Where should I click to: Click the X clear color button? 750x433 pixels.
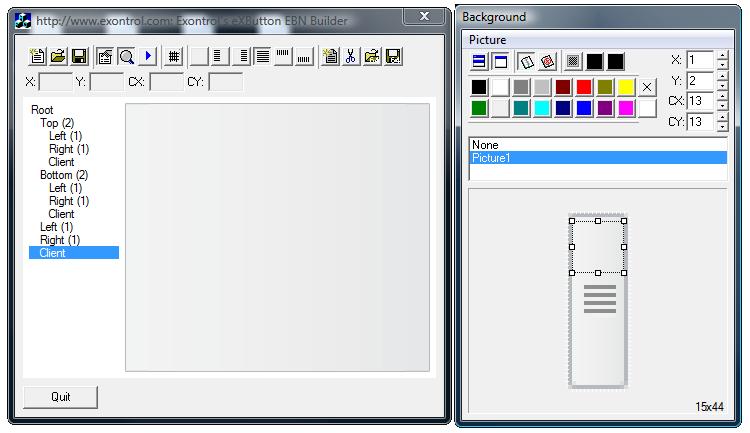[647, 87]
